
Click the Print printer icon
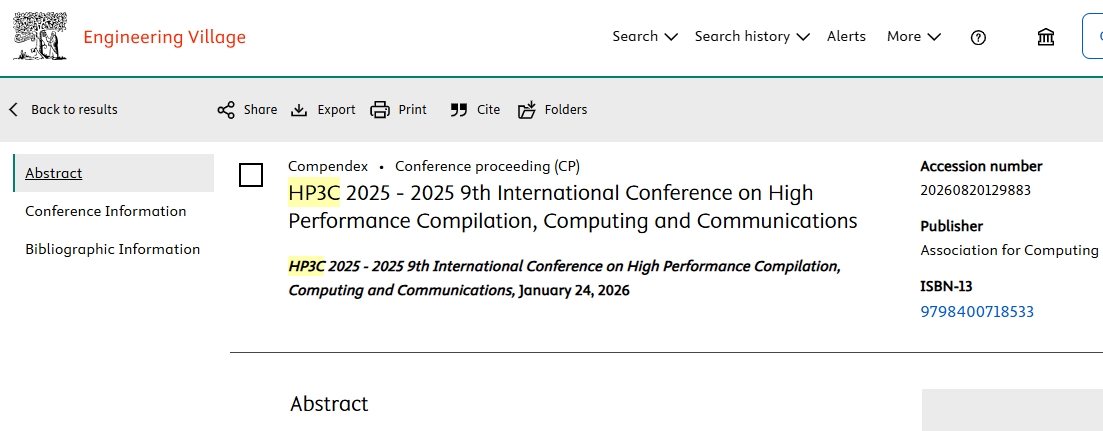[x=380, y=110]
